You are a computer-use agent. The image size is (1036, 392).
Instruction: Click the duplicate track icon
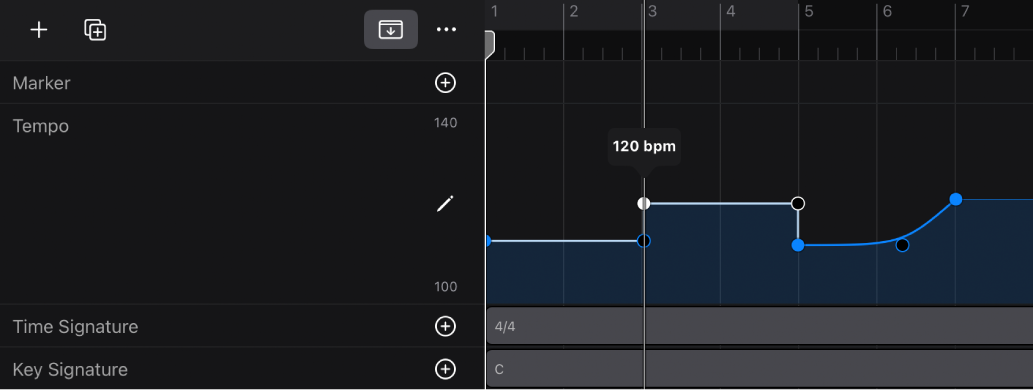pos(95,30)
